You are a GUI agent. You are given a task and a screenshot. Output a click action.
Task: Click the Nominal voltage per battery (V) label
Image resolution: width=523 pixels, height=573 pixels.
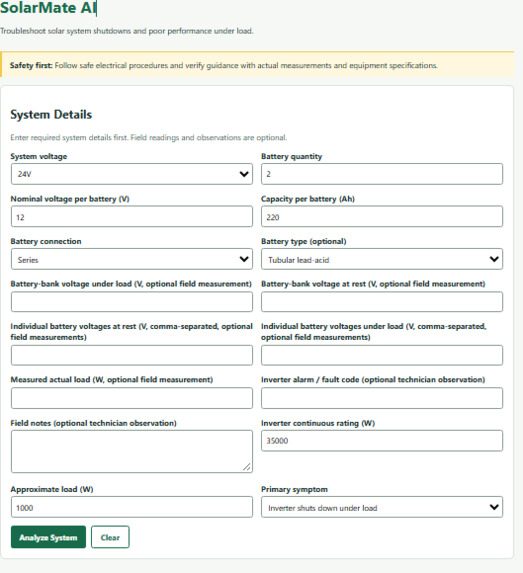click(70, 199)
